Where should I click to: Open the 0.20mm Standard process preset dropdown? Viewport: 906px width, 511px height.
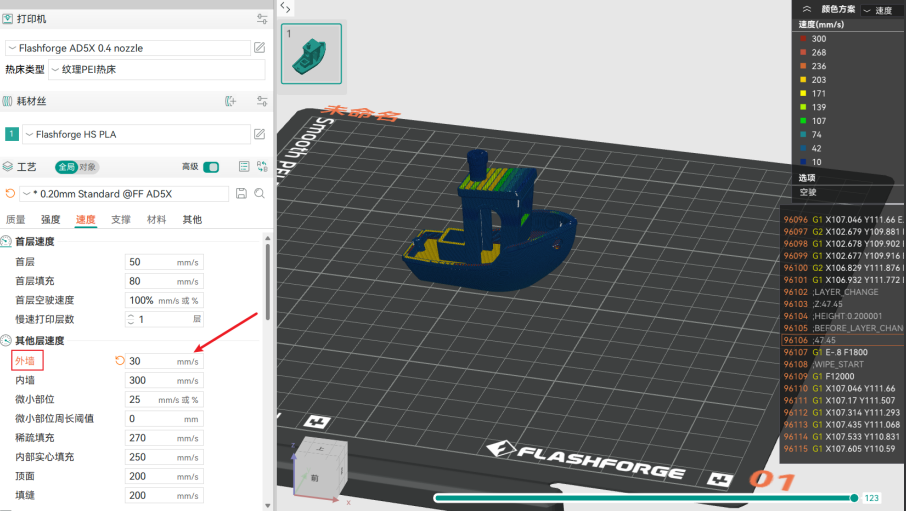click(x=125, y=193)
